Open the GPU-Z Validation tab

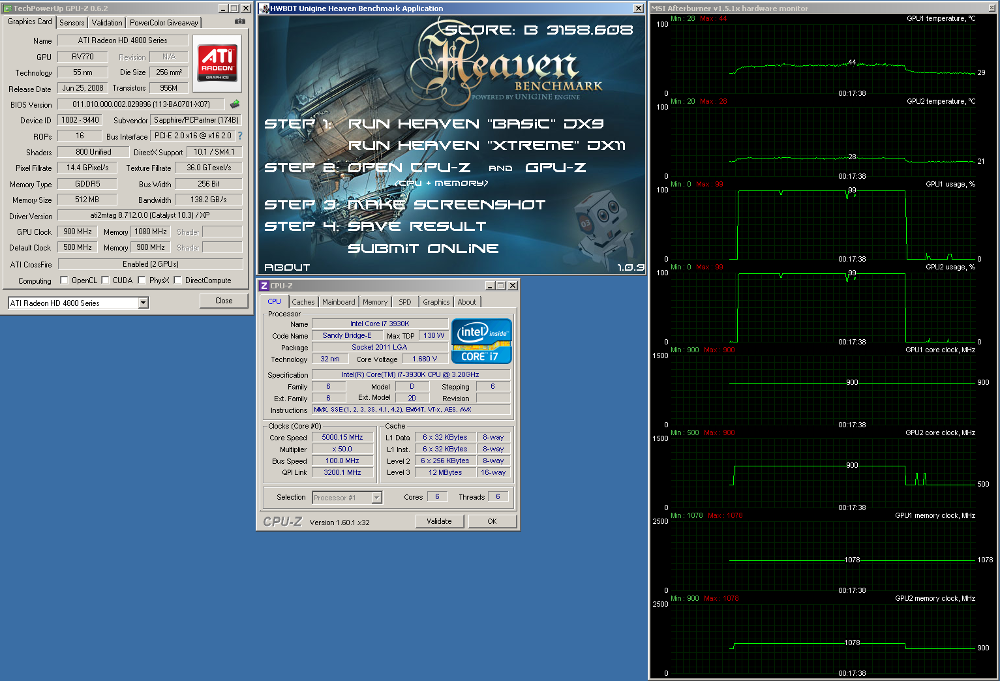[107, 22]
